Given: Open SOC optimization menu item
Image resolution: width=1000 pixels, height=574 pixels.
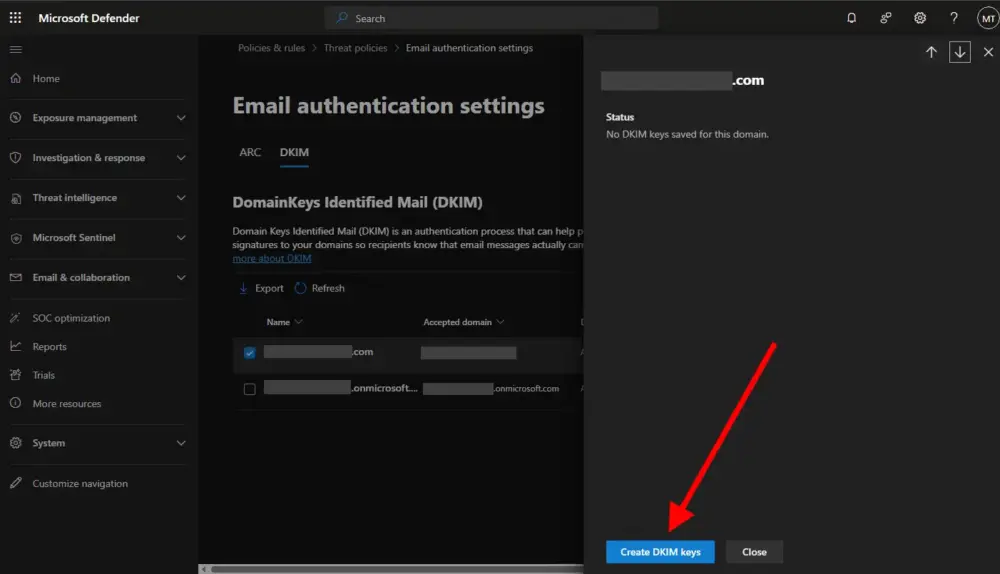Looking at the screenshot, I should coord(71,318).
